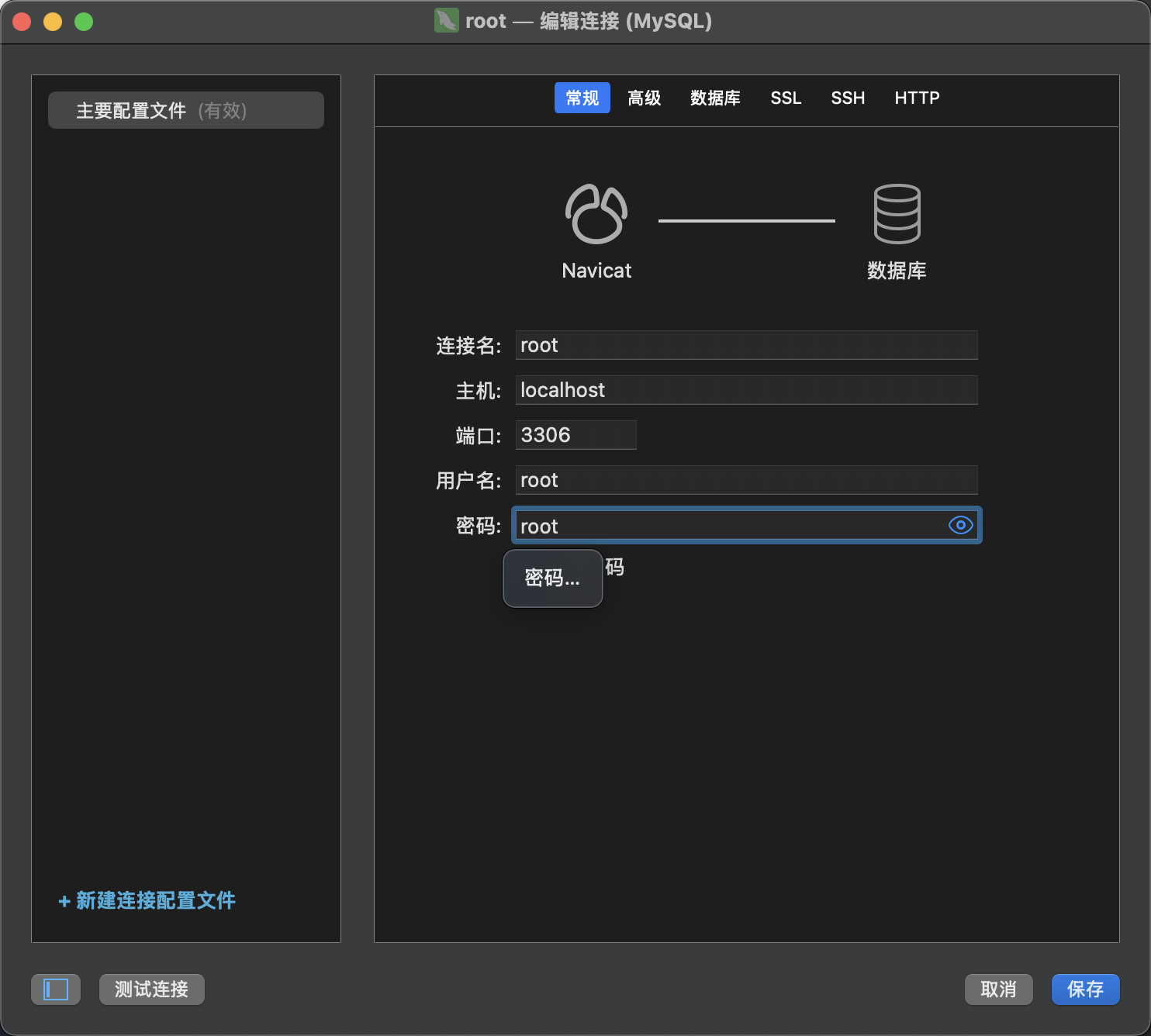Click the 数据库 caption under cylinder
Image resolution: width=1151 pixels, height=1036 pixels.
(x=897, y=271)
